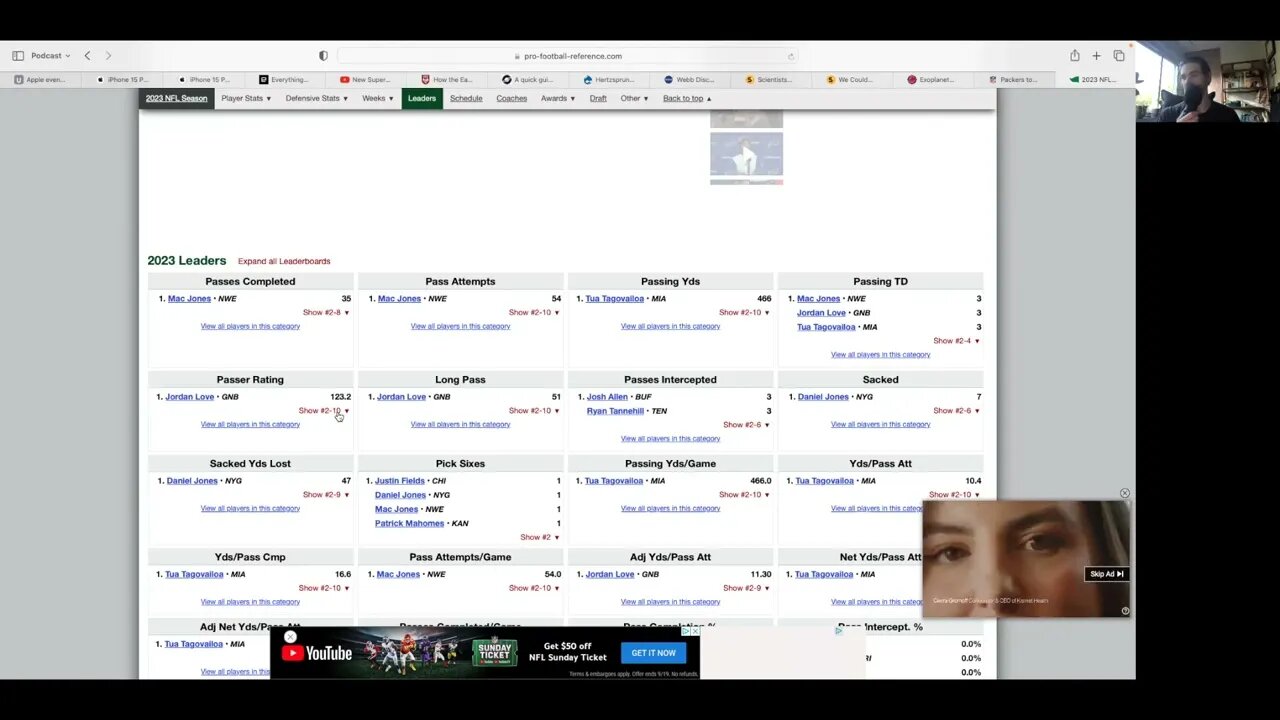Expand Show #2-6 under Sacked
The image size is (1280, 720).
pos(956,410)
